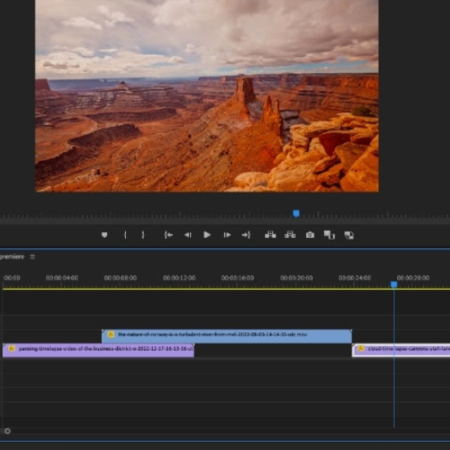This screenshot has height=450, width=450.
Task: Play the program monitor preview
Action: 207,235
